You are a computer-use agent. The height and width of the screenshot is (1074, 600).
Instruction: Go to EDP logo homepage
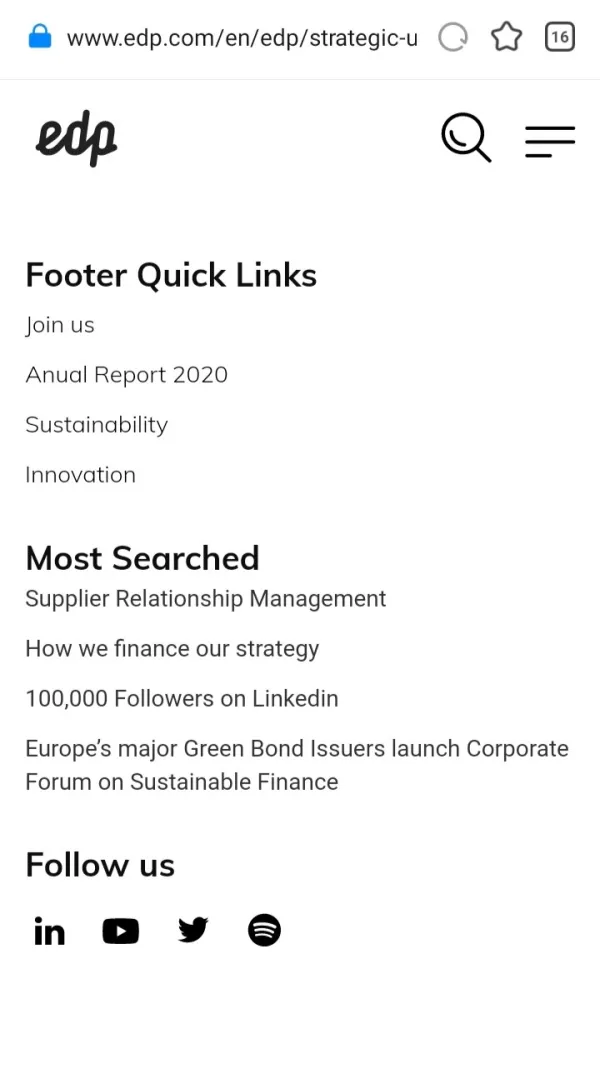[x=77, y=138]
